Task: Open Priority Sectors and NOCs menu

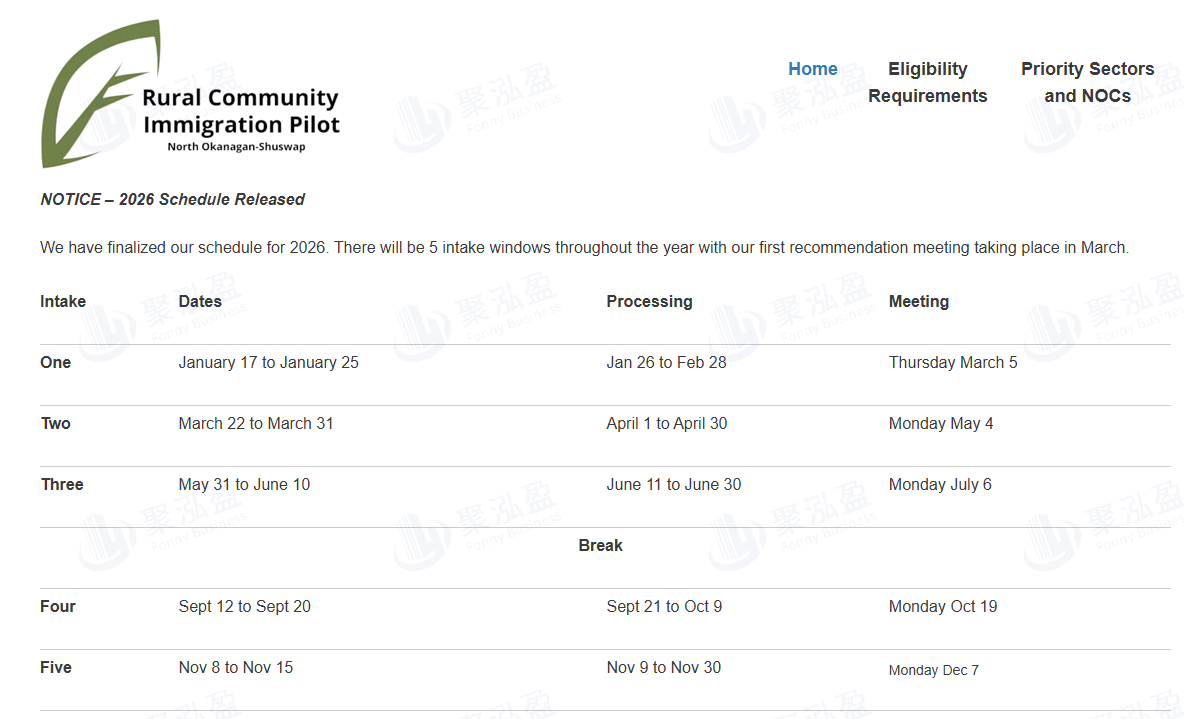Action: point(1087,82)
